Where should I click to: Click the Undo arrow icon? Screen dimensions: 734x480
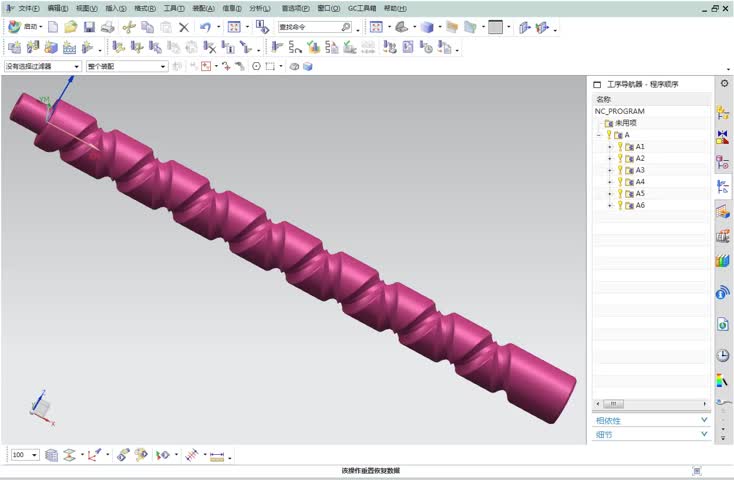205,27
